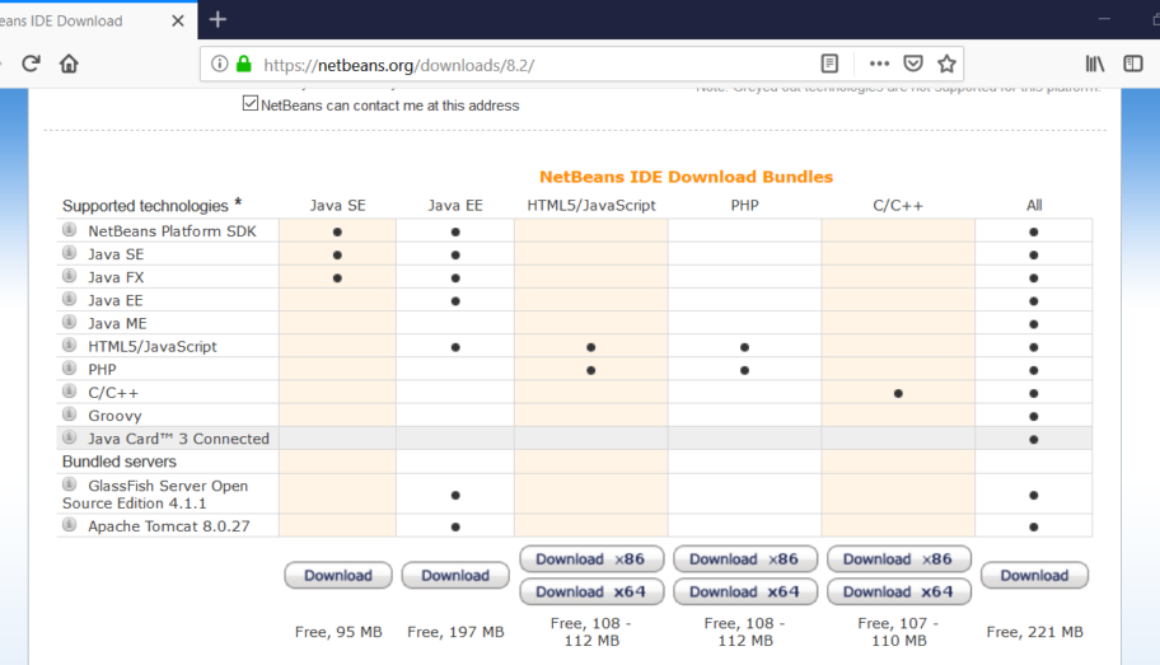The height and width of the screenshot is (665, 1160).
Task: Show sidebars icon in toolbar
Action: [1133, 64]
